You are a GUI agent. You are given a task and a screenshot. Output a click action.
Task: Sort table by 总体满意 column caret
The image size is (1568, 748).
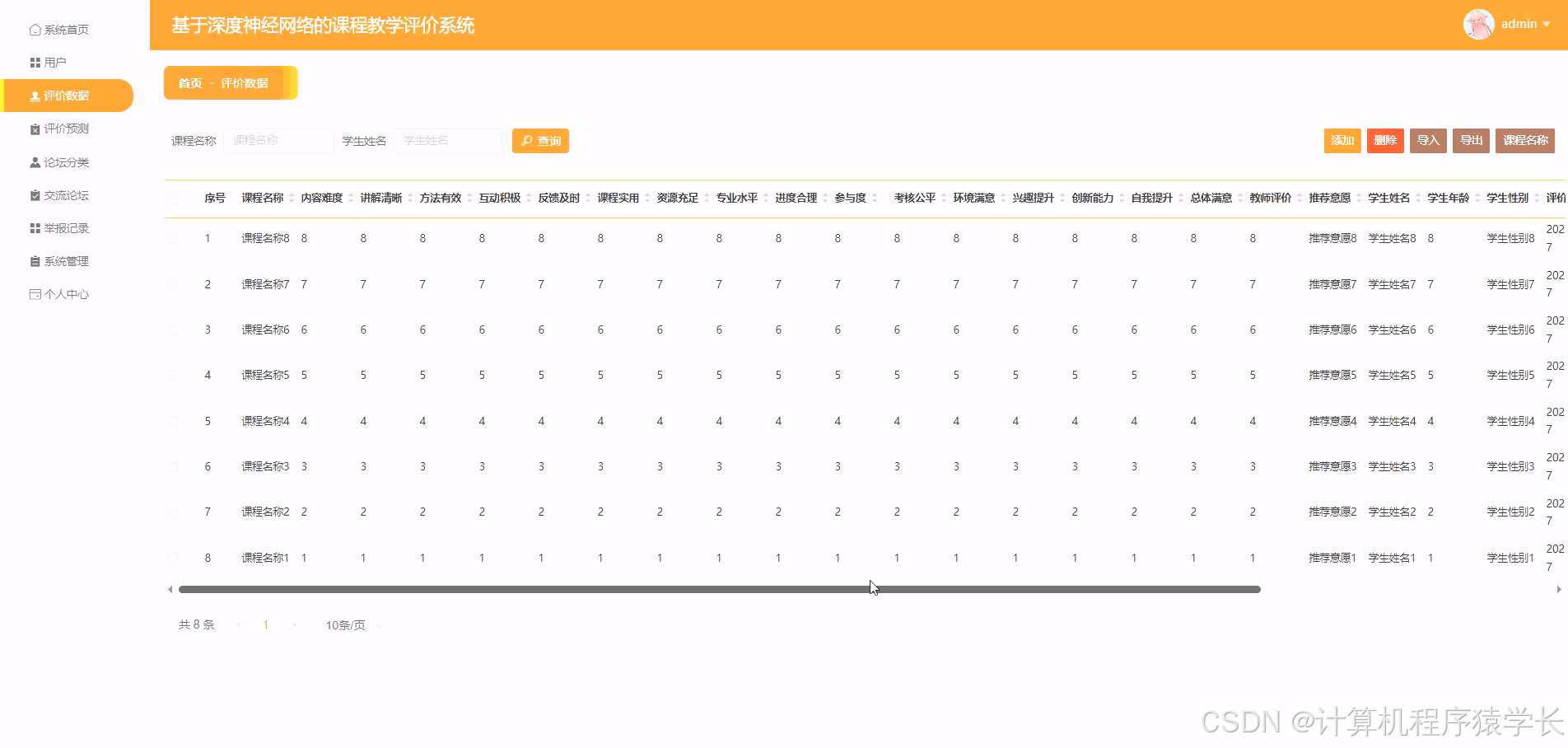[x=1240, y=198]
